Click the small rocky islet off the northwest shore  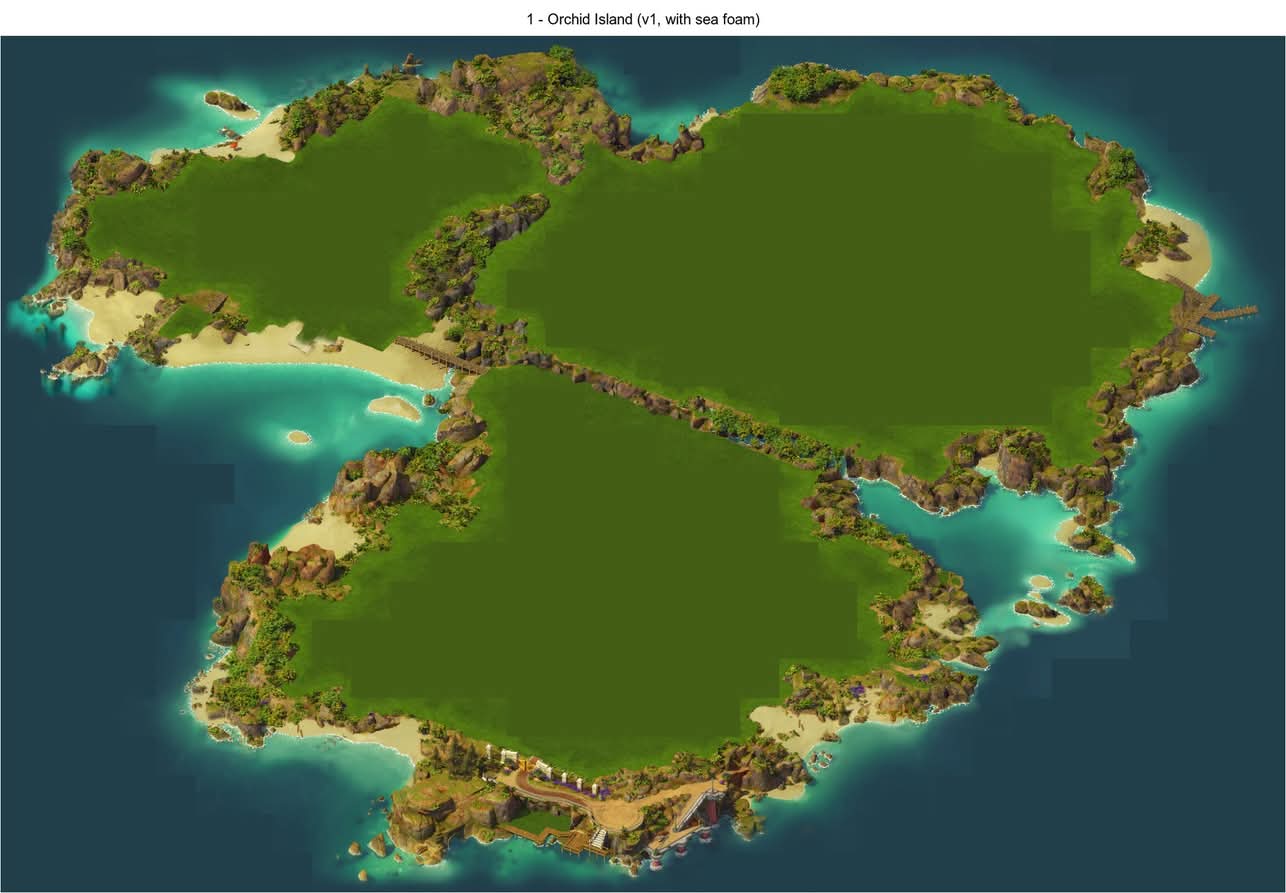click(227, 101)
